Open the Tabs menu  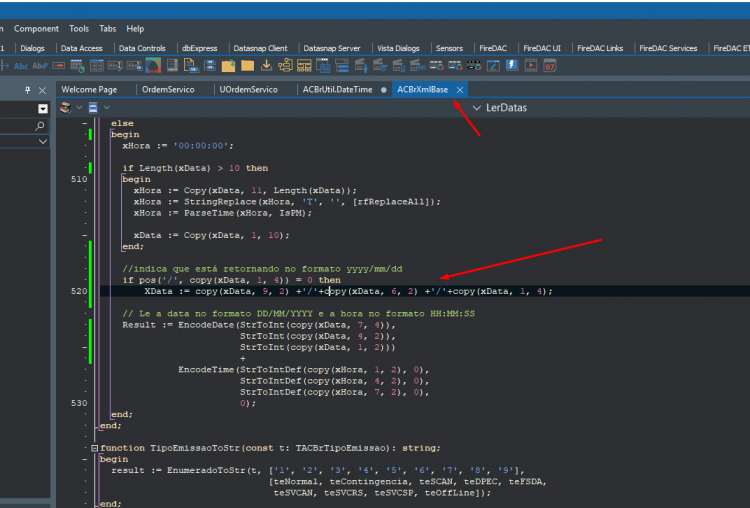point(108,29)
